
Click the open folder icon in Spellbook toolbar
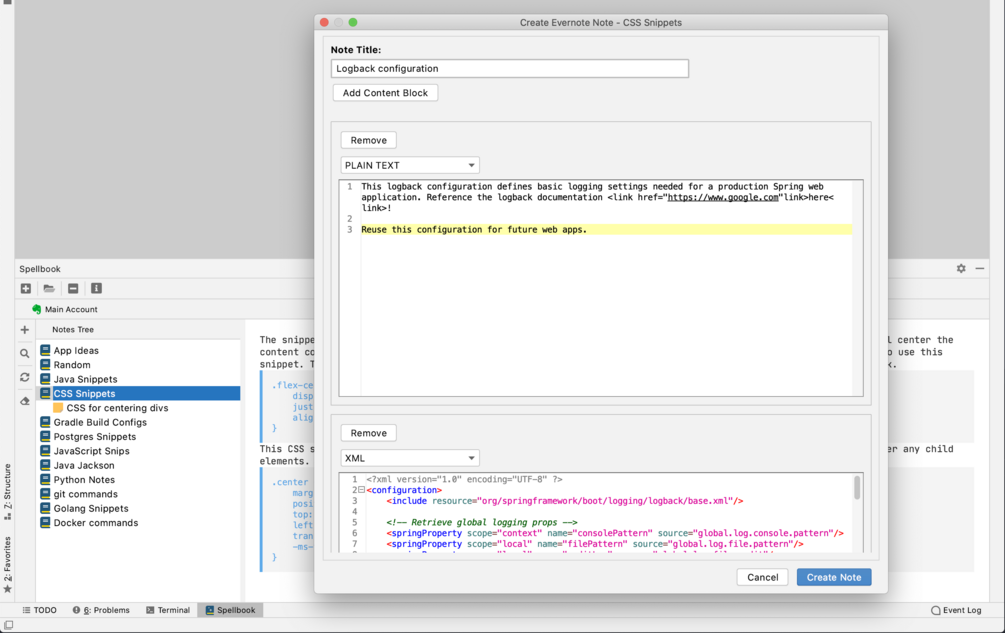49,288
